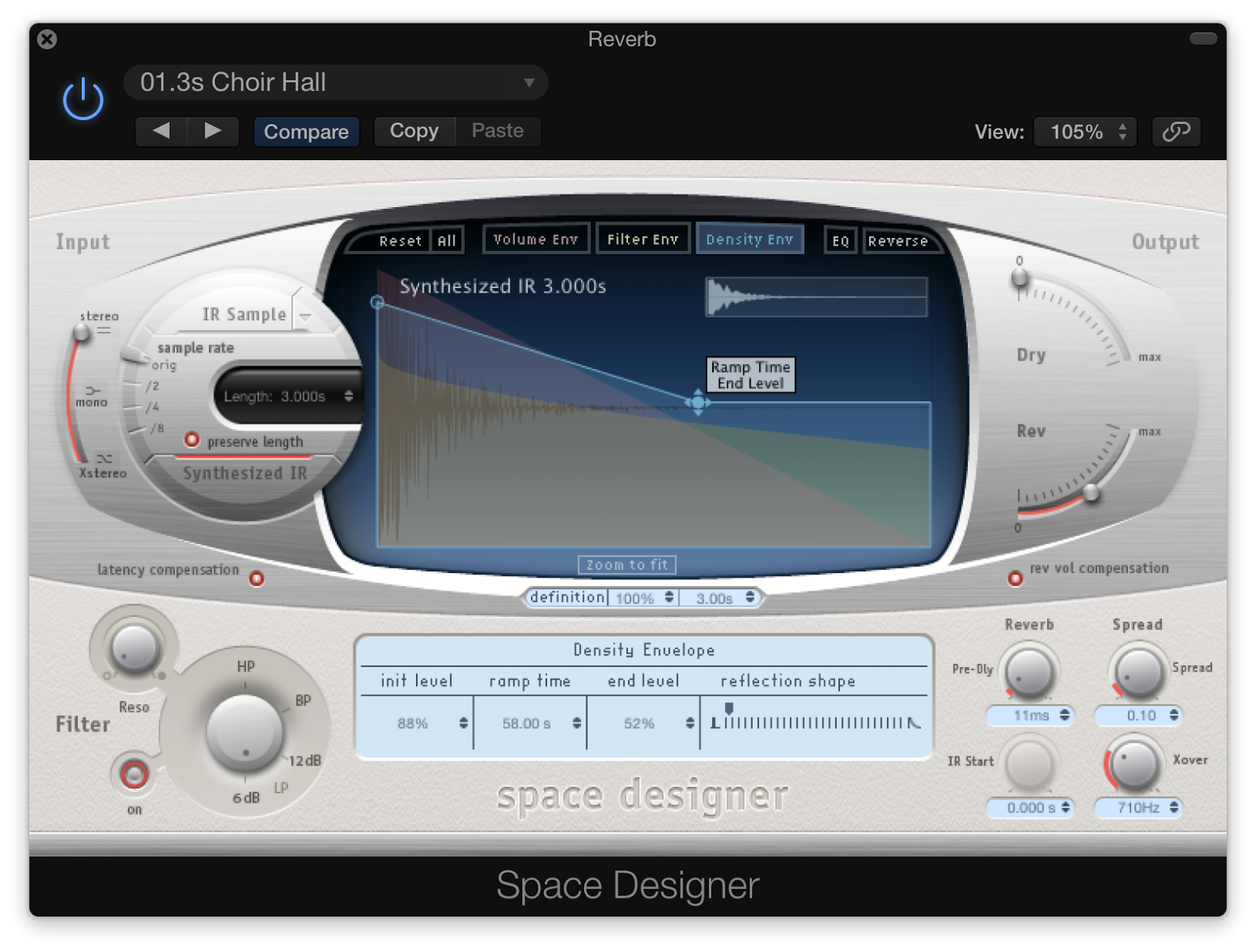Select the Xstereo input mode
The image size is (1256, 952).
point(103,473)
